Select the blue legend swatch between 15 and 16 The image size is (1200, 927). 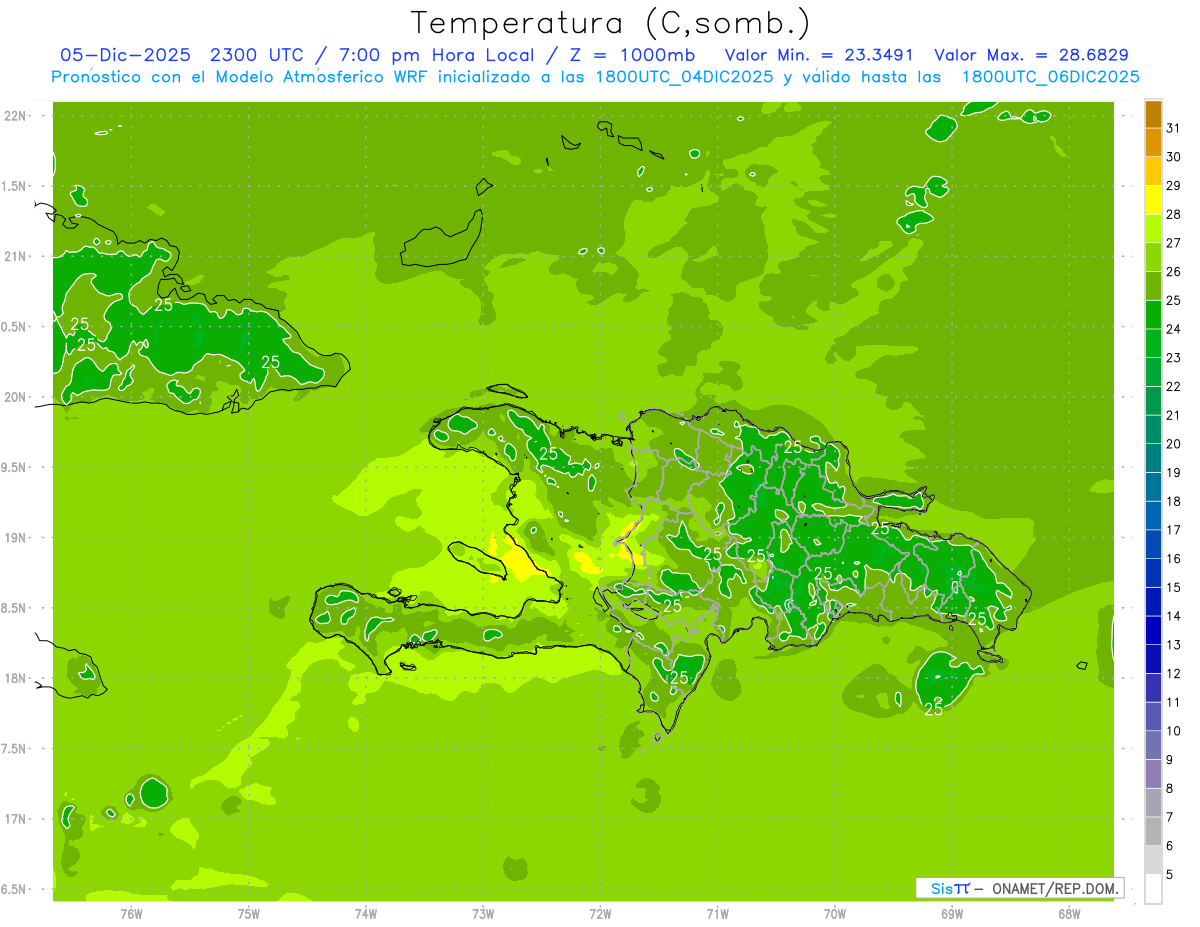[1153, 573]
